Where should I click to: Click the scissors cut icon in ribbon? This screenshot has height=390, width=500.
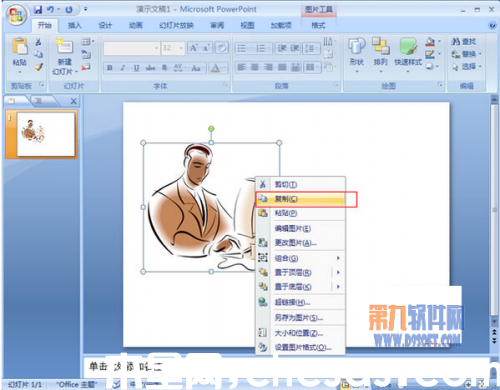[x=39, y=42]
